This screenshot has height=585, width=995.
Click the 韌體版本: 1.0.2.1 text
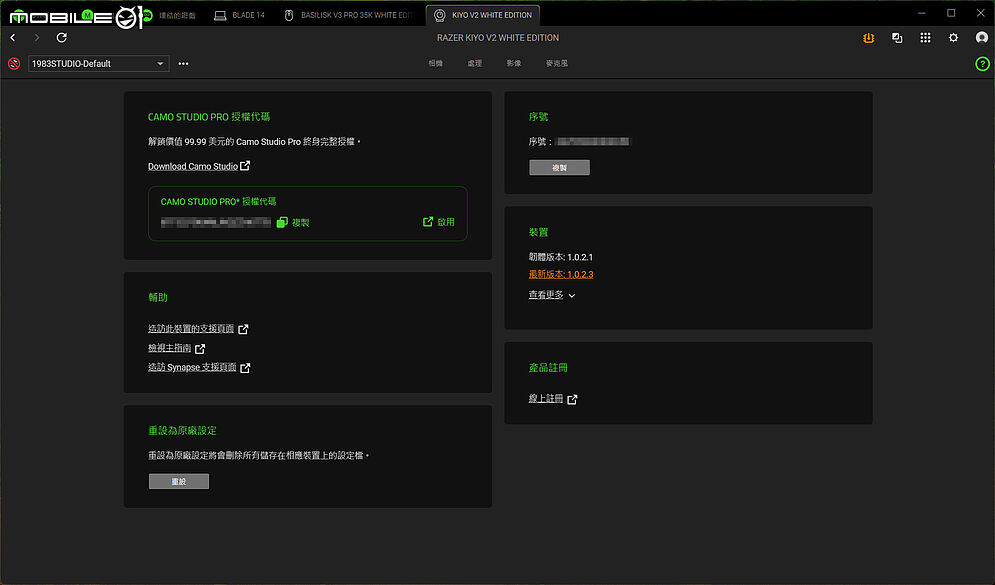[561, 257]
